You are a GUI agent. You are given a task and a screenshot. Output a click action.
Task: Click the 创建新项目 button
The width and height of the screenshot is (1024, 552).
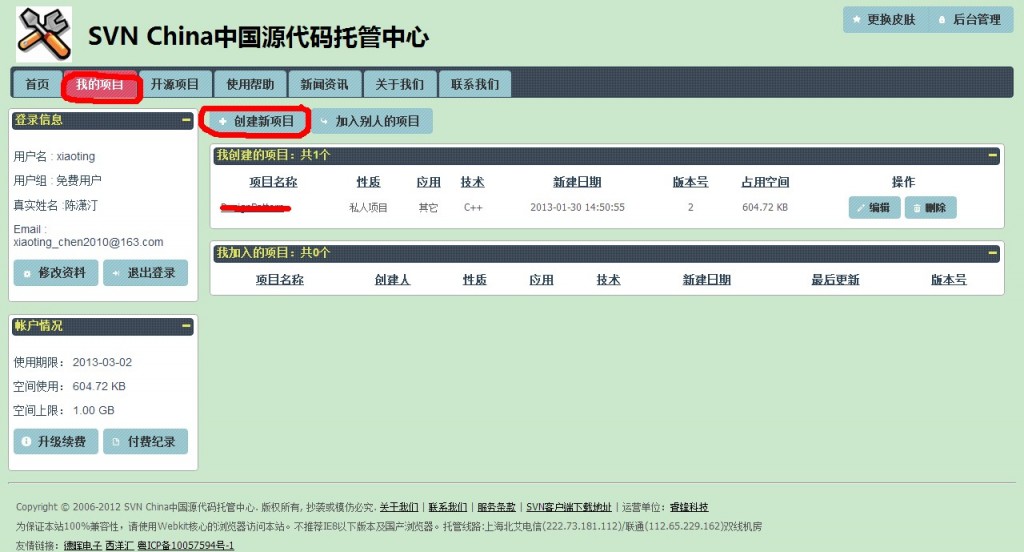tap(257, 122)
